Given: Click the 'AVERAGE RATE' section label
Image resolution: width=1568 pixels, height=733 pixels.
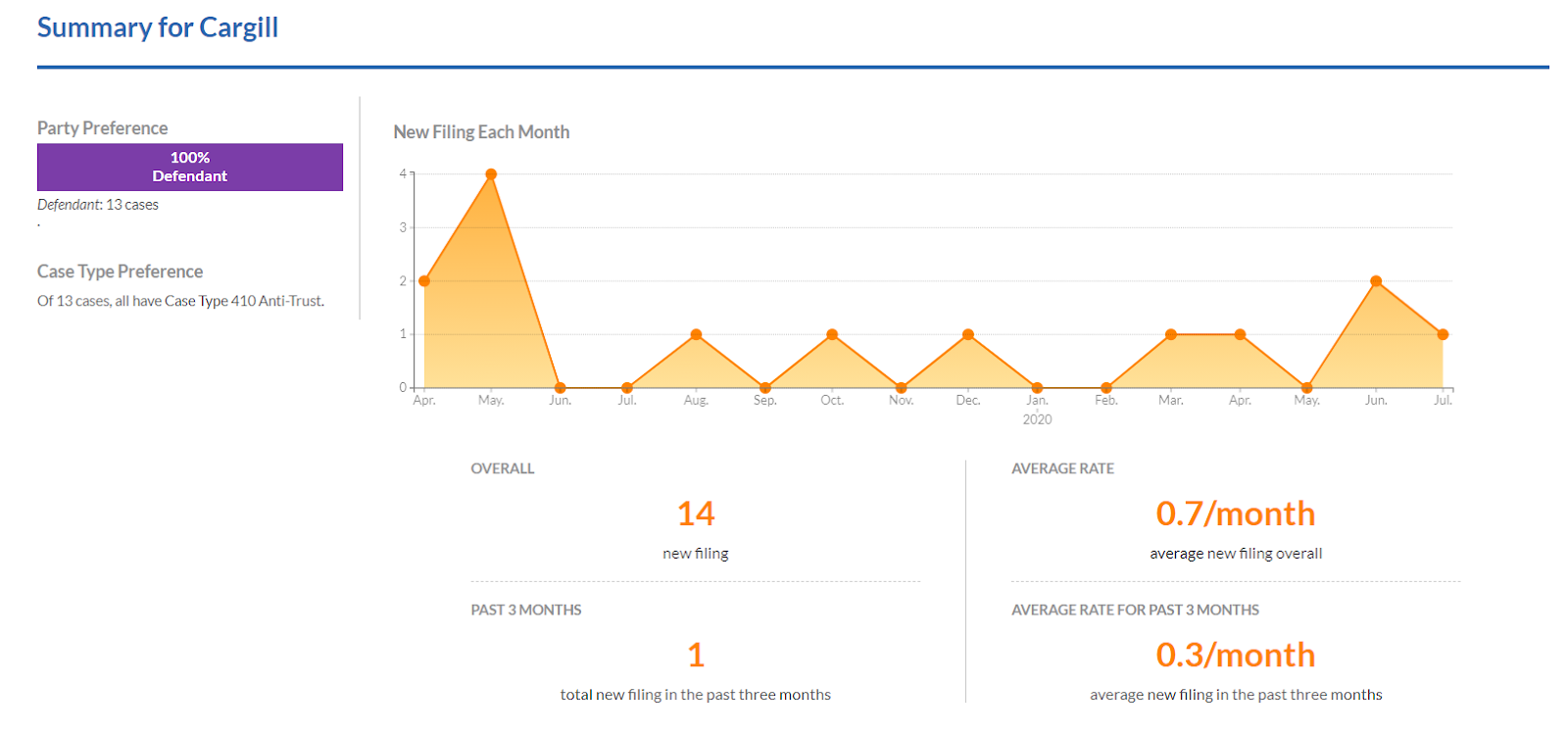Looking at the screenshot, I should (x=1063, y=468).
